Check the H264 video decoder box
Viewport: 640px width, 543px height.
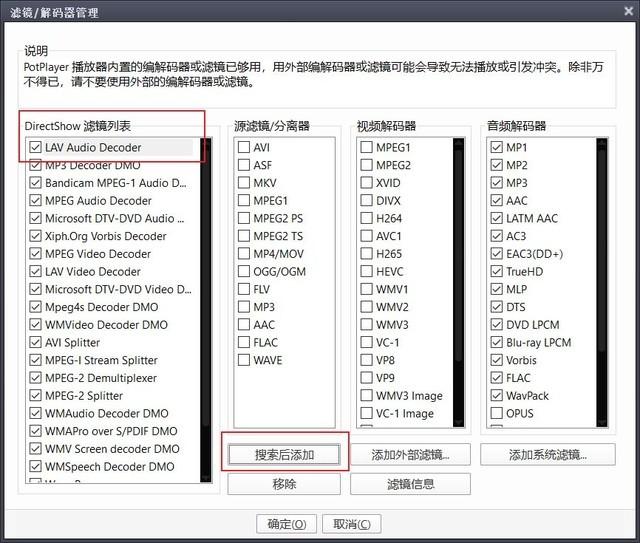366,218
